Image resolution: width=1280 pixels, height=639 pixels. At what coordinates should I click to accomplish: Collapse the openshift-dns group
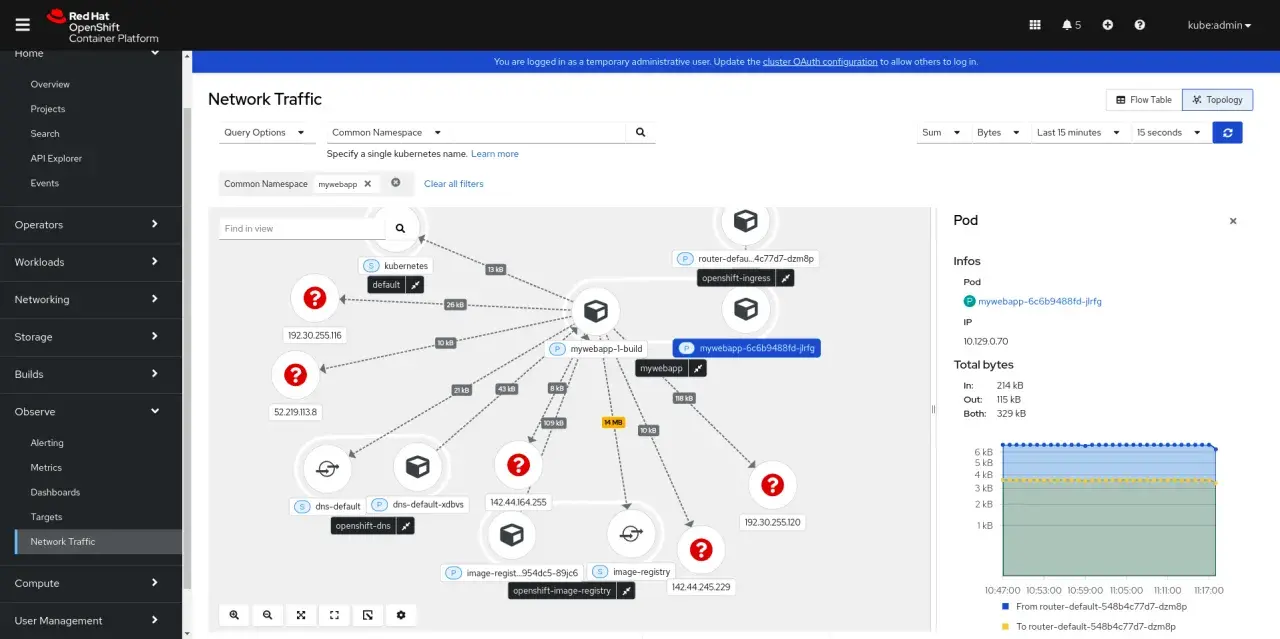coord(406,525)
